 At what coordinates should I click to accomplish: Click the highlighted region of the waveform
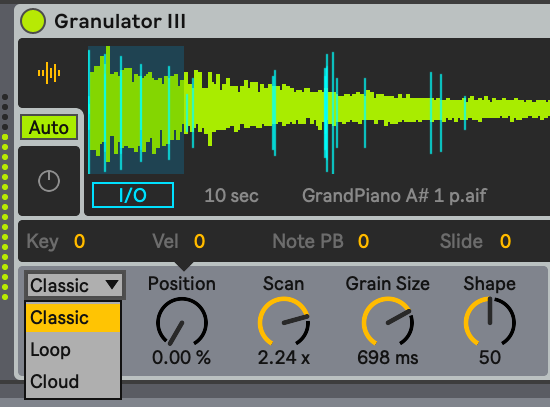pos(136,110)
